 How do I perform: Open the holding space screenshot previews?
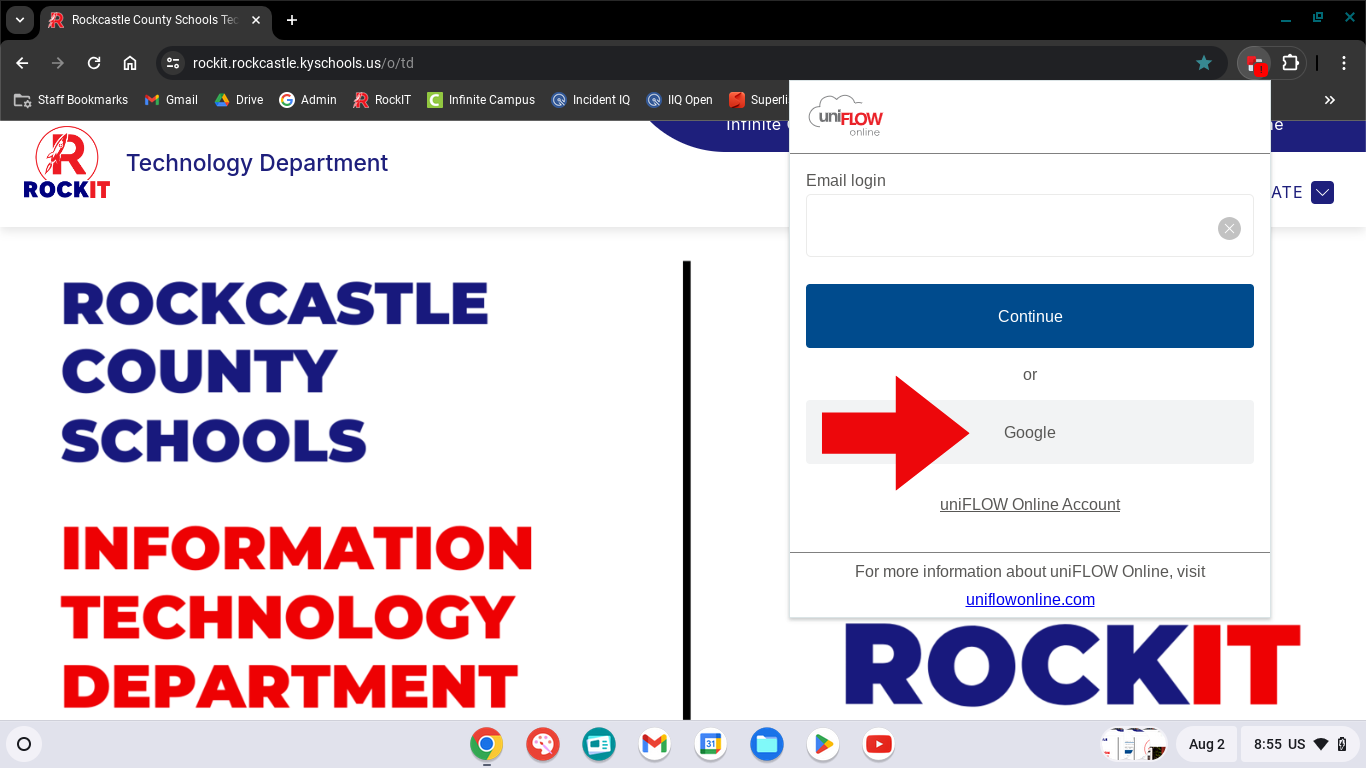click(x=1133, y=744)
